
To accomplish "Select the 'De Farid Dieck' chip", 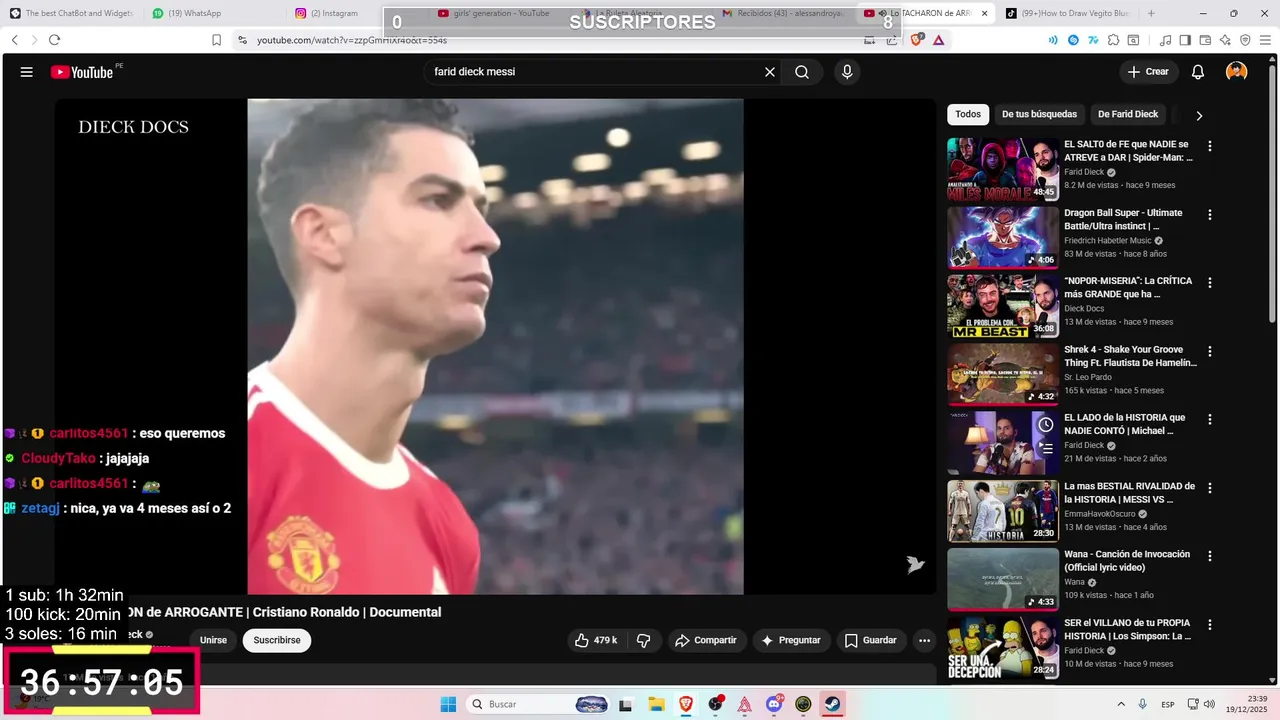I will click(1128, 114).
